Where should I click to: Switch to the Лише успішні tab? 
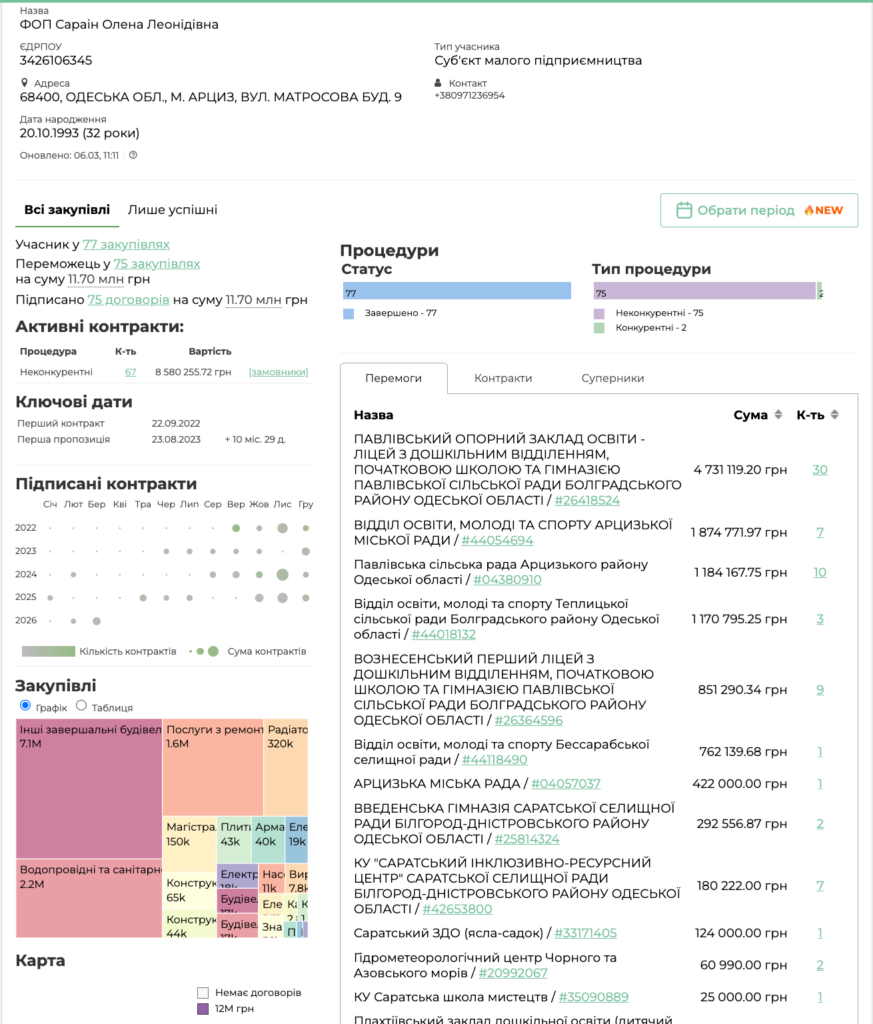click(172, 210)
